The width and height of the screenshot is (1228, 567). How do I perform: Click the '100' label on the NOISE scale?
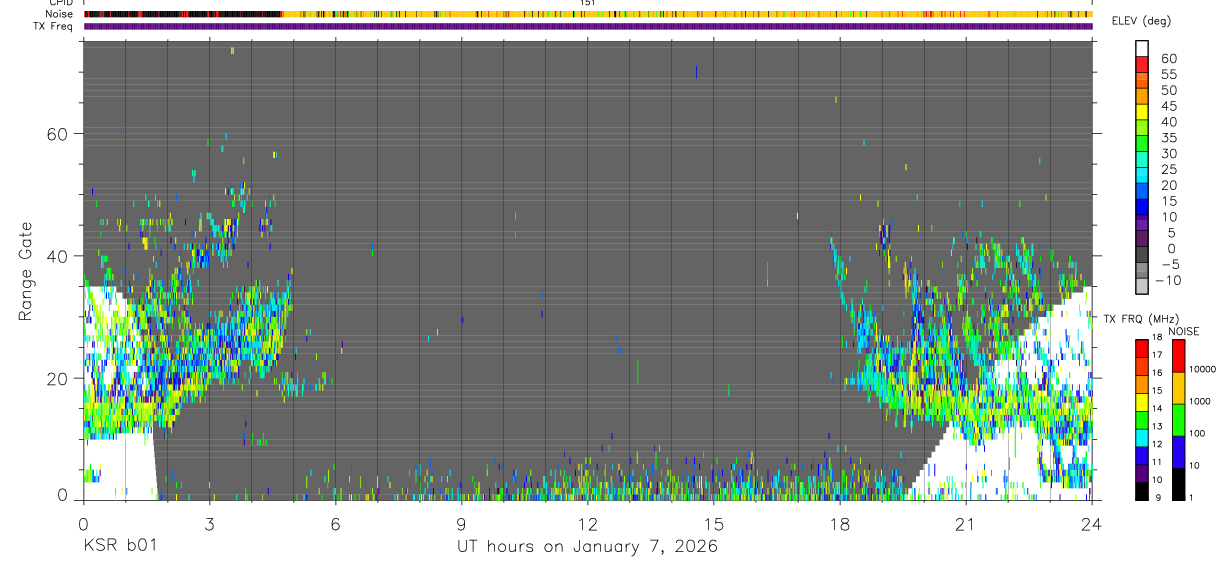(x=1198, y=433)
